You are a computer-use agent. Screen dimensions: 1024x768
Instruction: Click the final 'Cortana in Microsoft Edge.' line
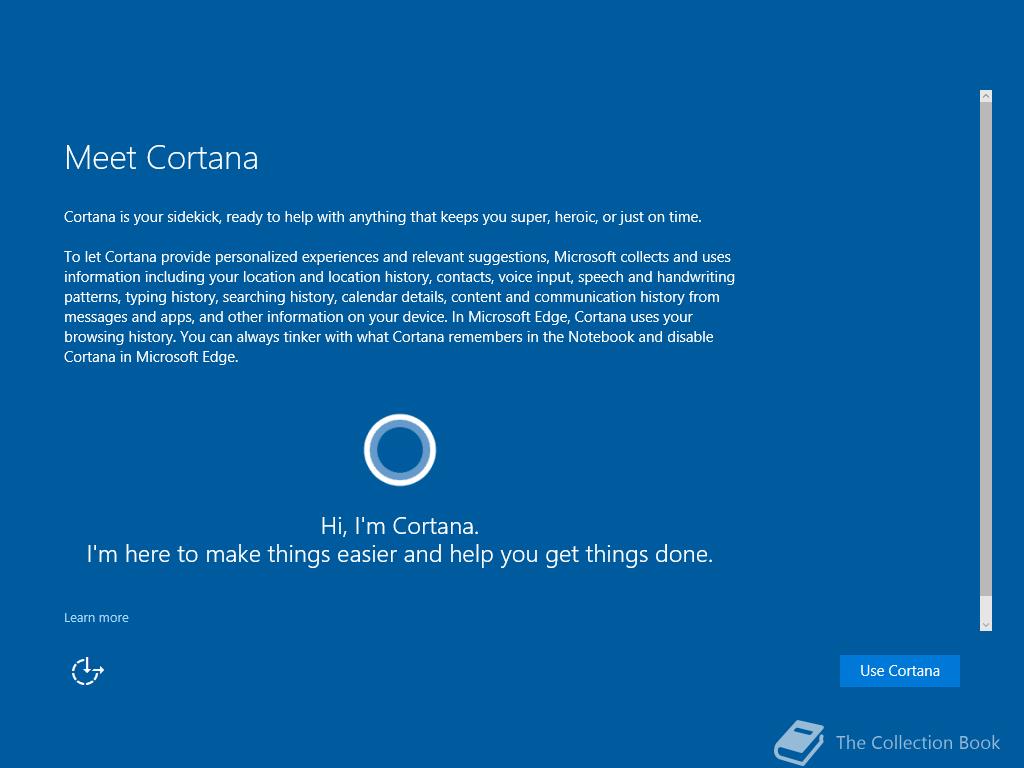[x=151, y=357]
